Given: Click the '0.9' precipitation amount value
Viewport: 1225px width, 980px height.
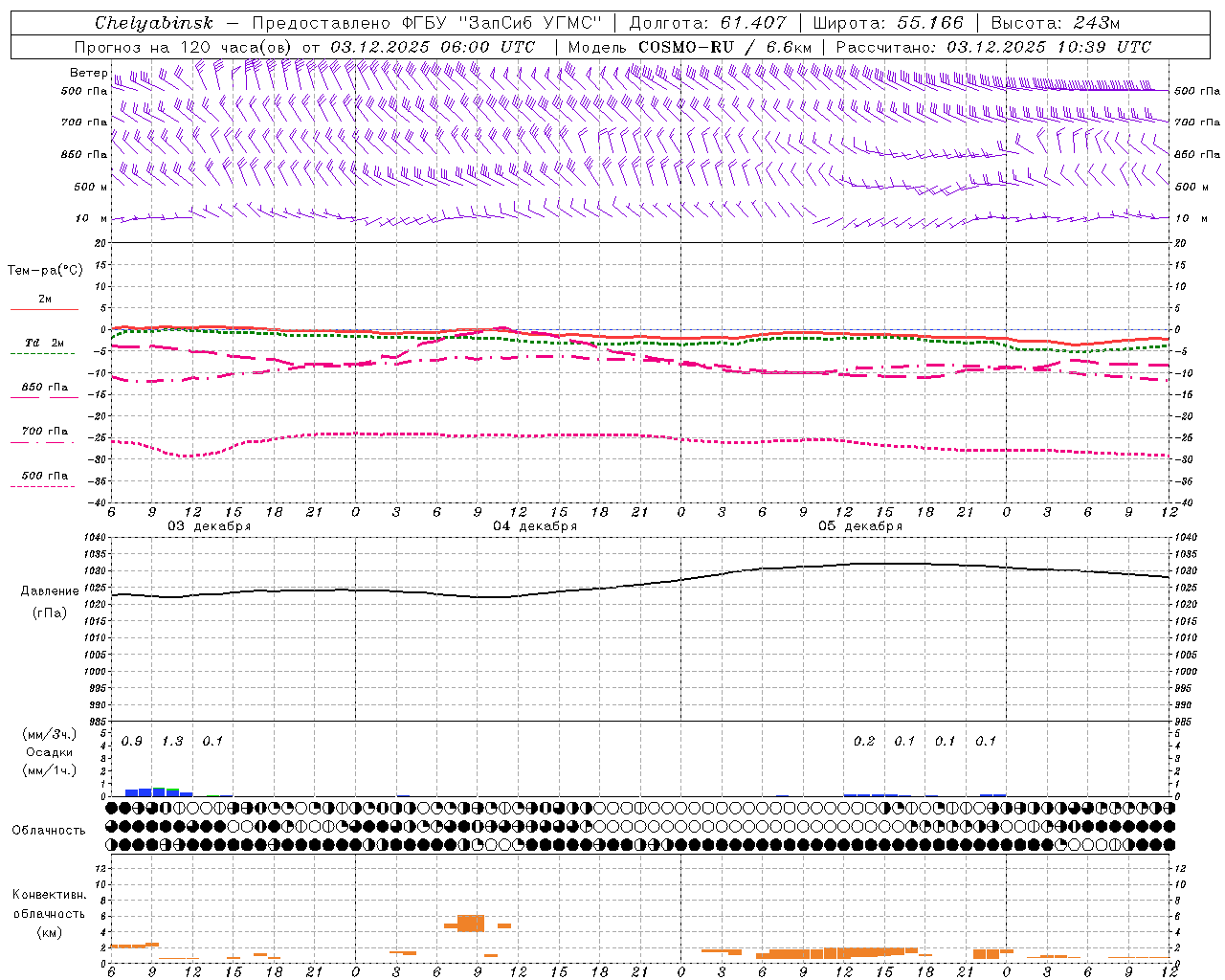Looking at the screenshot, I should click(132, 742).
